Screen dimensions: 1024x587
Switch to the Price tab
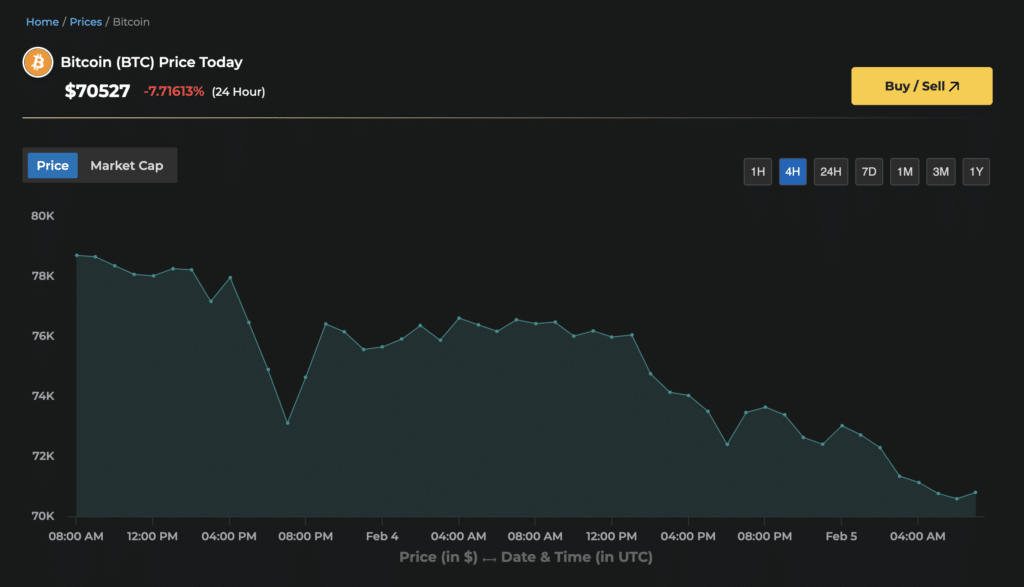point(53,166)
